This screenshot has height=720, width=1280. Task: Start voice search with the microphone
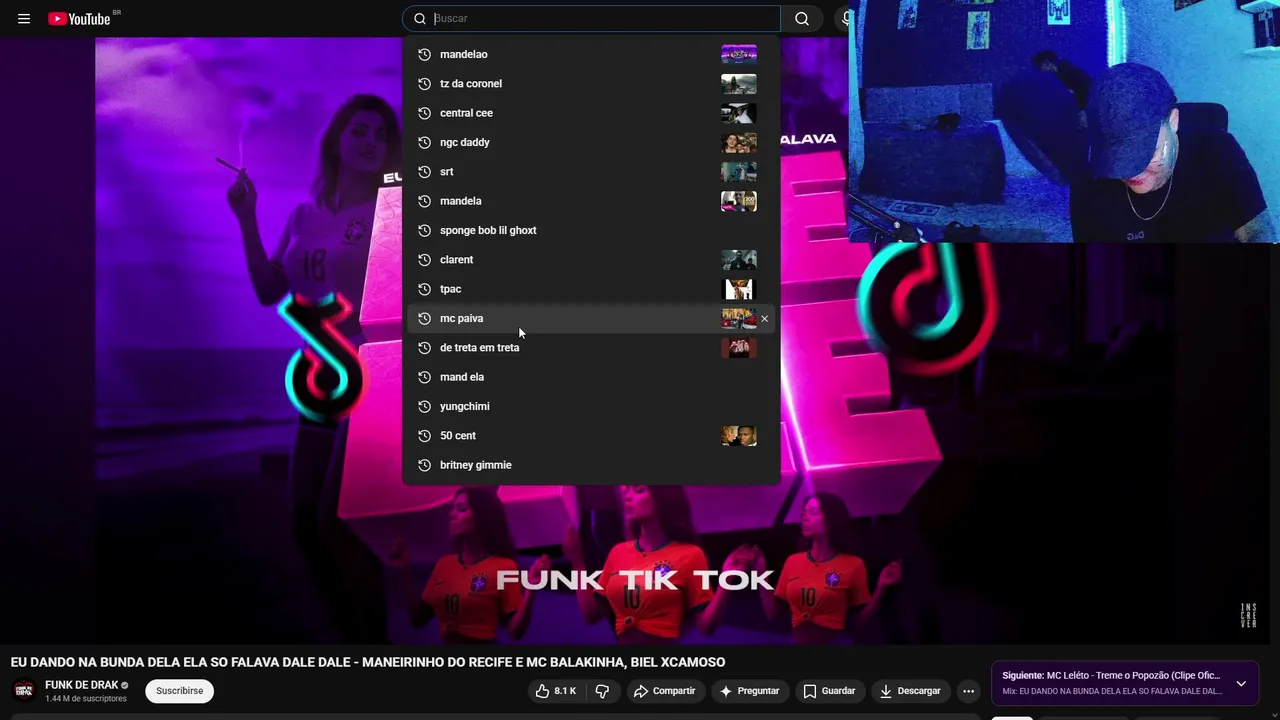[x=846, y=19]
